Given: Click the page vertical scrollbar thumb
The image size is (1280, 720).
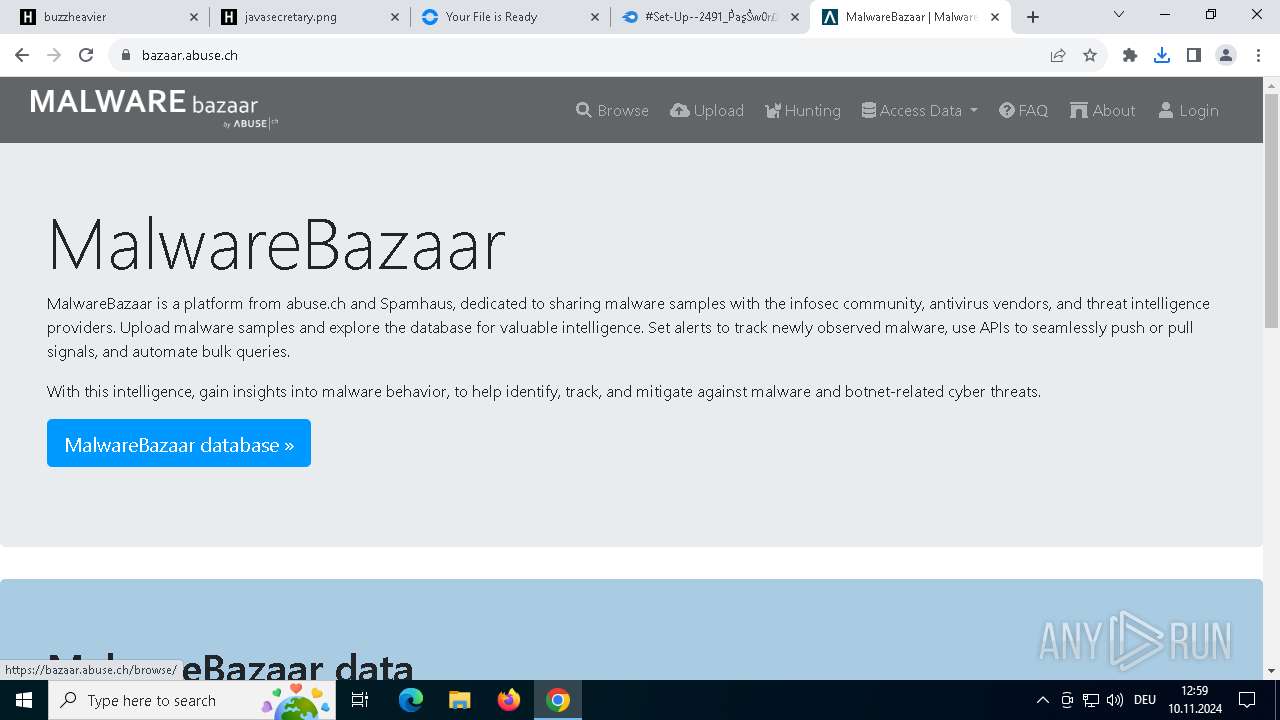Looking at the screenshot, I should 1271,210.
